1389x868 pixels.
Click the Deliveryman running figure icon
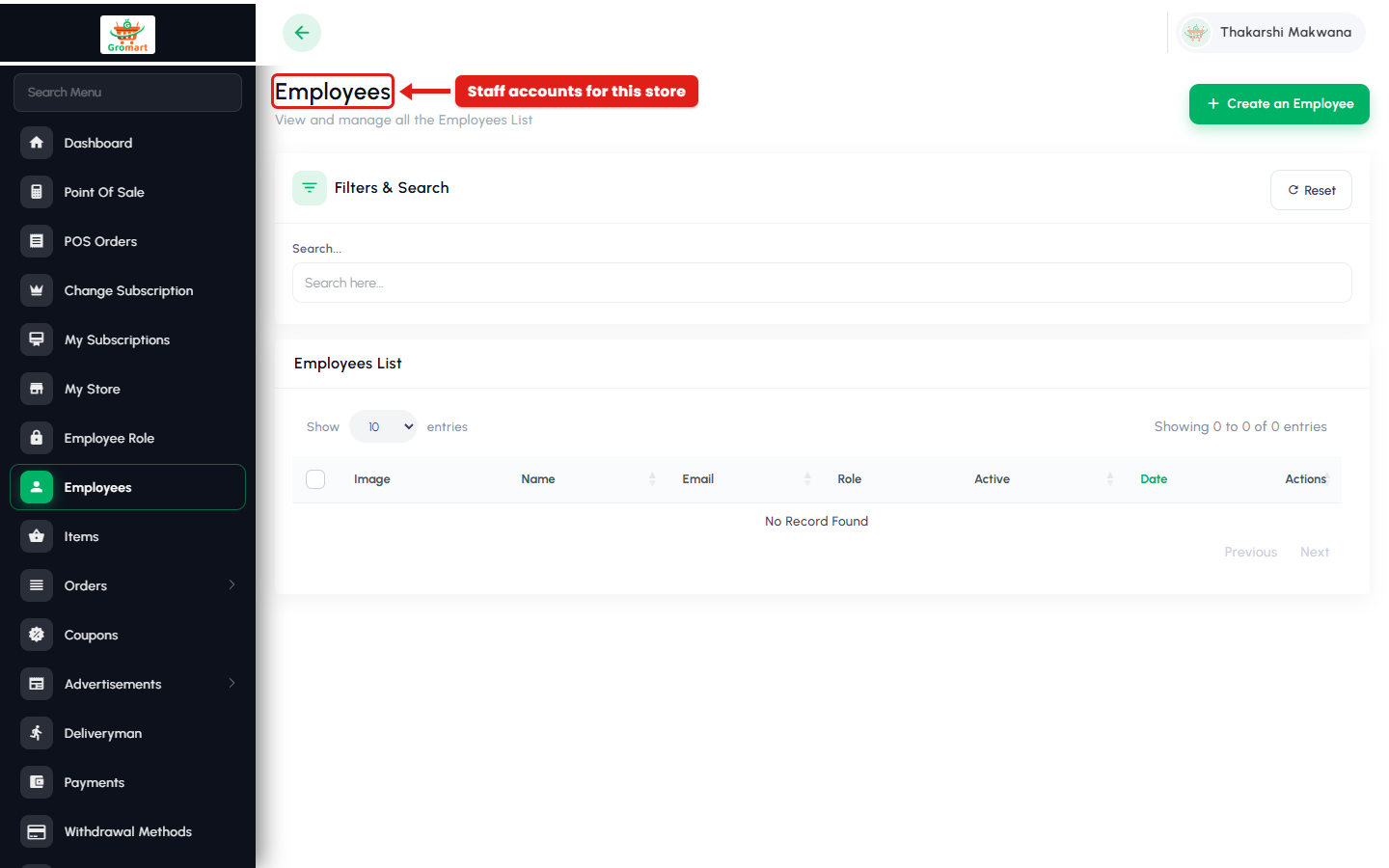click(x=37, y=733)
